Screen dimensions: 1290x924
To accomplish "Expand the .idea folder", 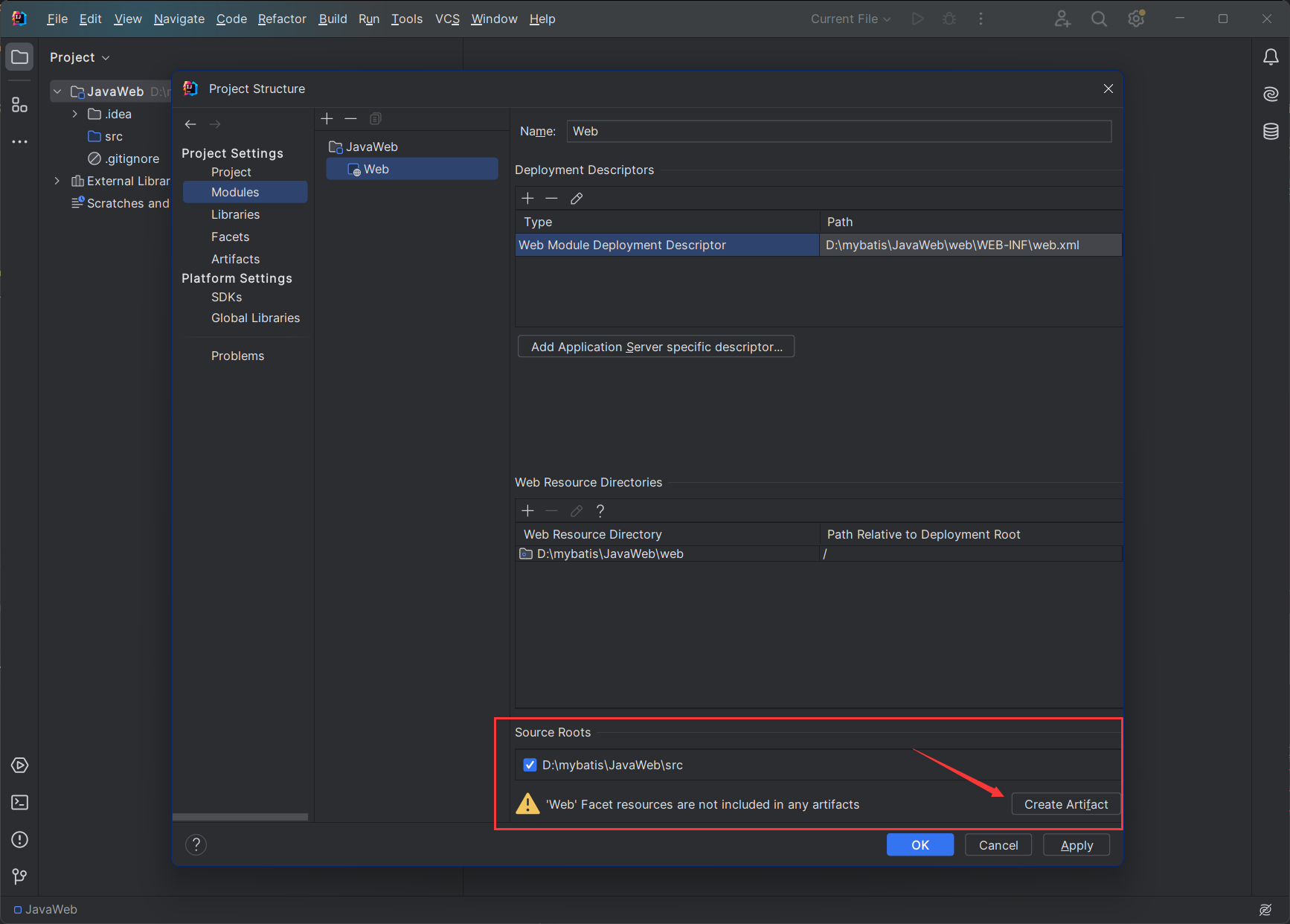I will tap(75, 114).
